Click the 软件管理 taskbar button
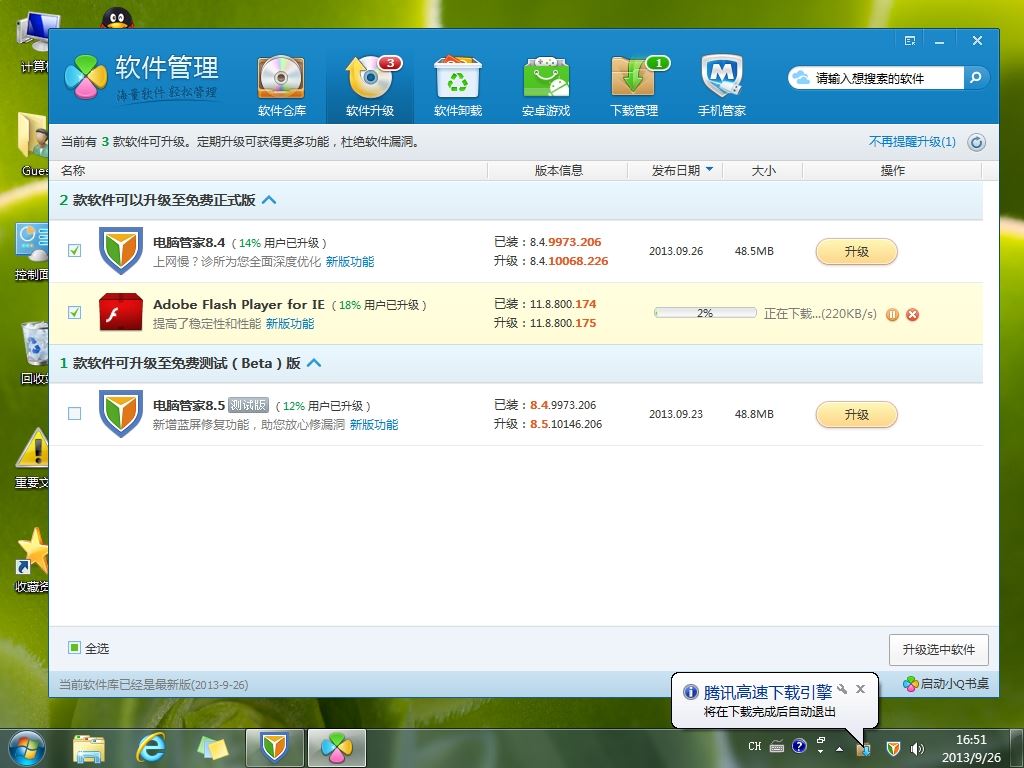This screenshot has height=768, width=1024. point(337,748)
